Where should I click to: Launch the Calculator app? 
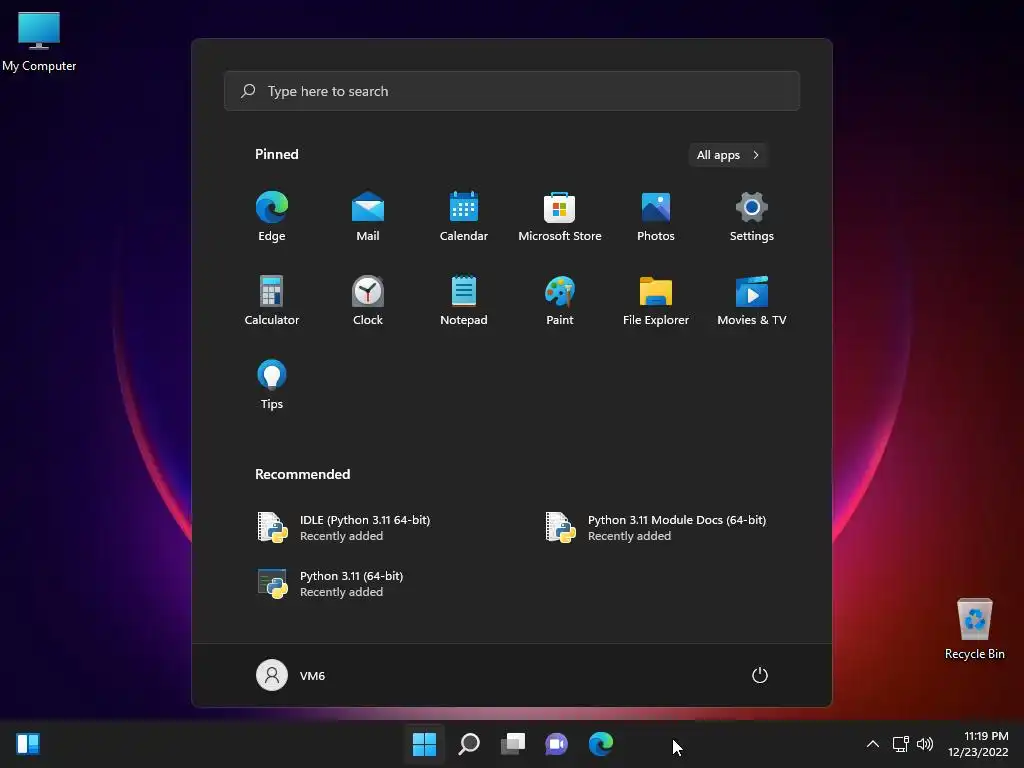click(272, 300)
